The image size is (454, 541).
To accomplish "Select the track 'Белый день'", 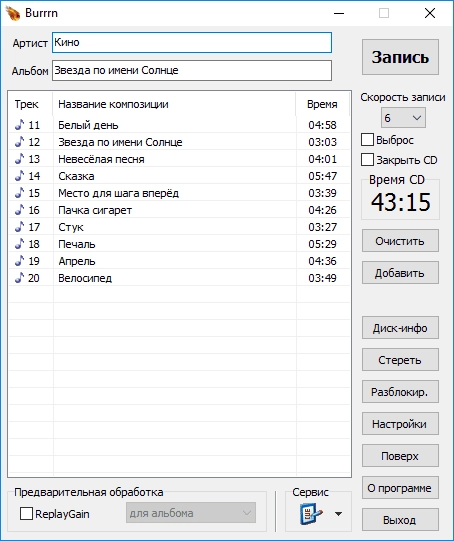I will pos(88,125).
